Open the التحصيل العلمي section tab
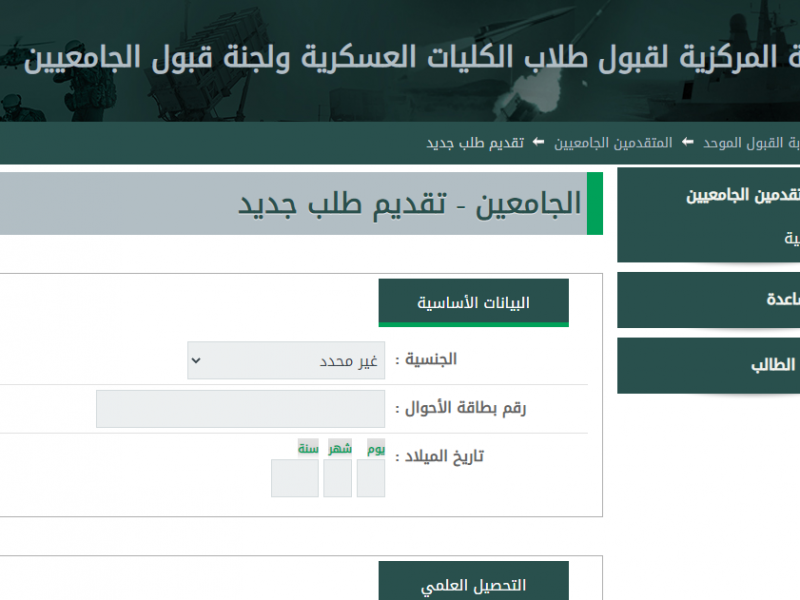 pos(473,585)
